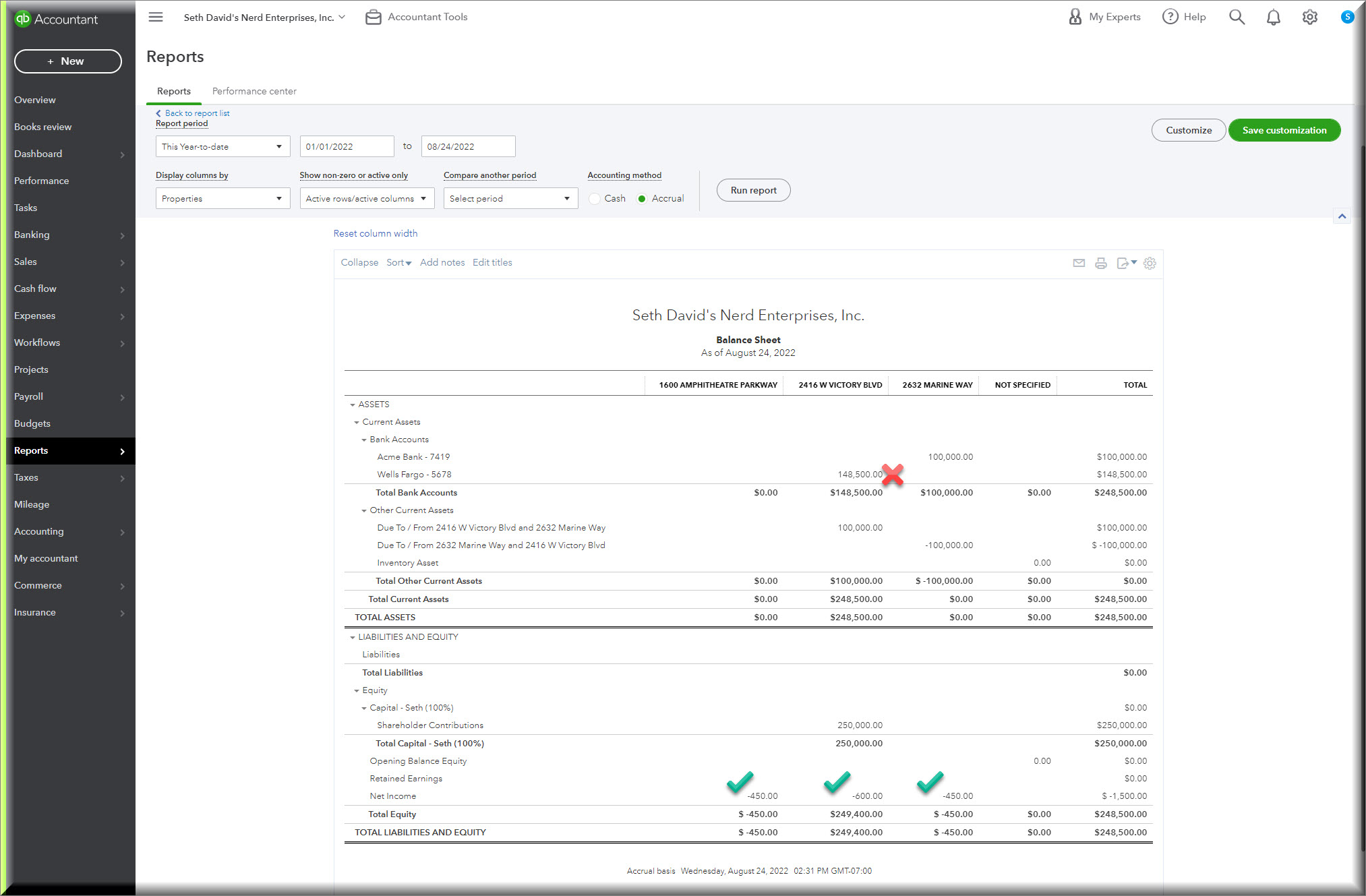Click Edit titles
The width and height of the screenshot is (1366, 896).
(492, 262)
